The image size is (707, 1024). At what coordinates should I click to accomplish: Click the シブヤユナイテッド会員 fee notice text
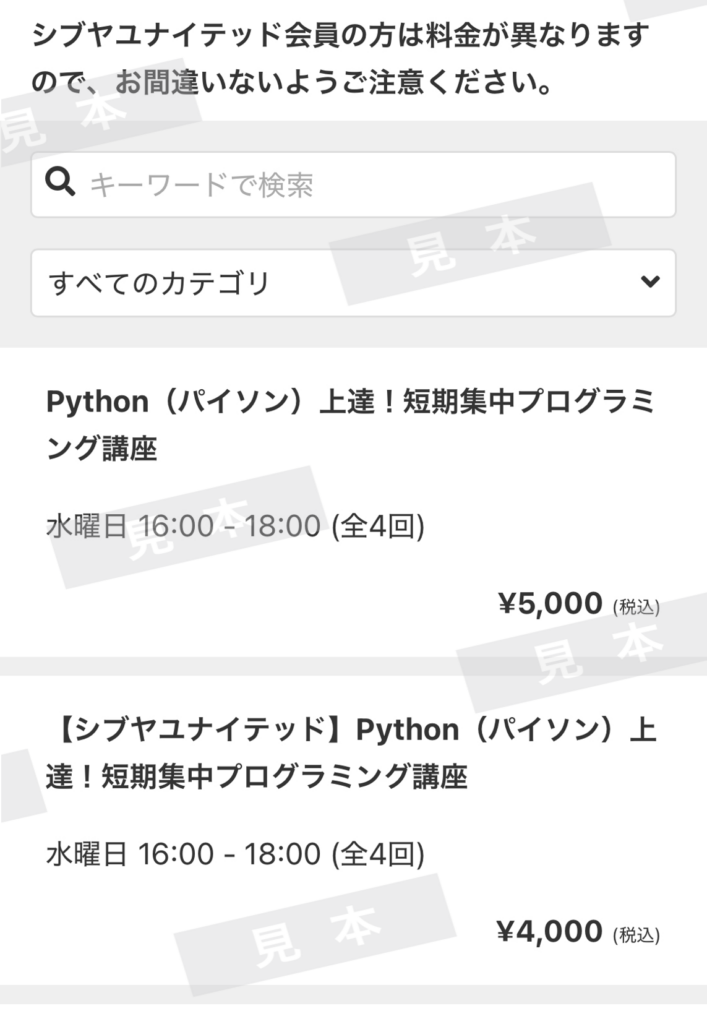point(340,38)
